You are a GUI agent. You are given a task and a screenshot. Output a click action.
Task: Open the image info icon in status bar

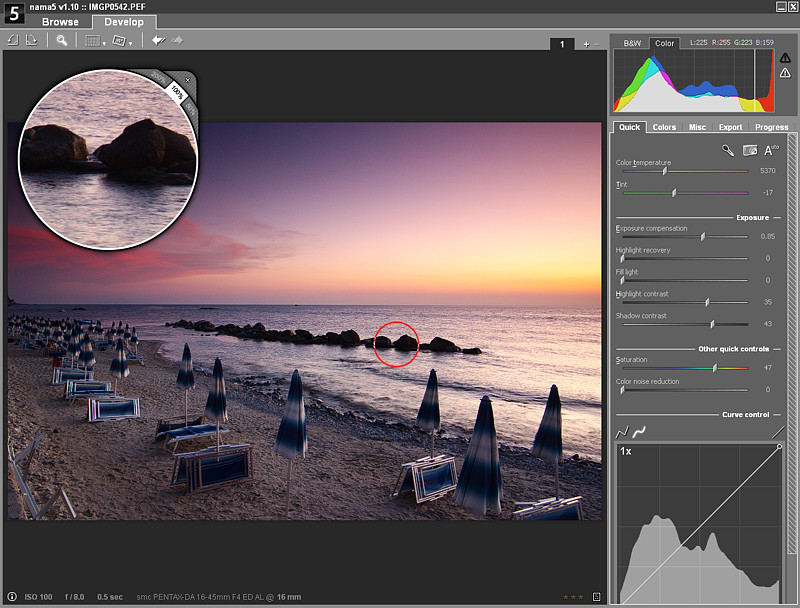(12, 597)
